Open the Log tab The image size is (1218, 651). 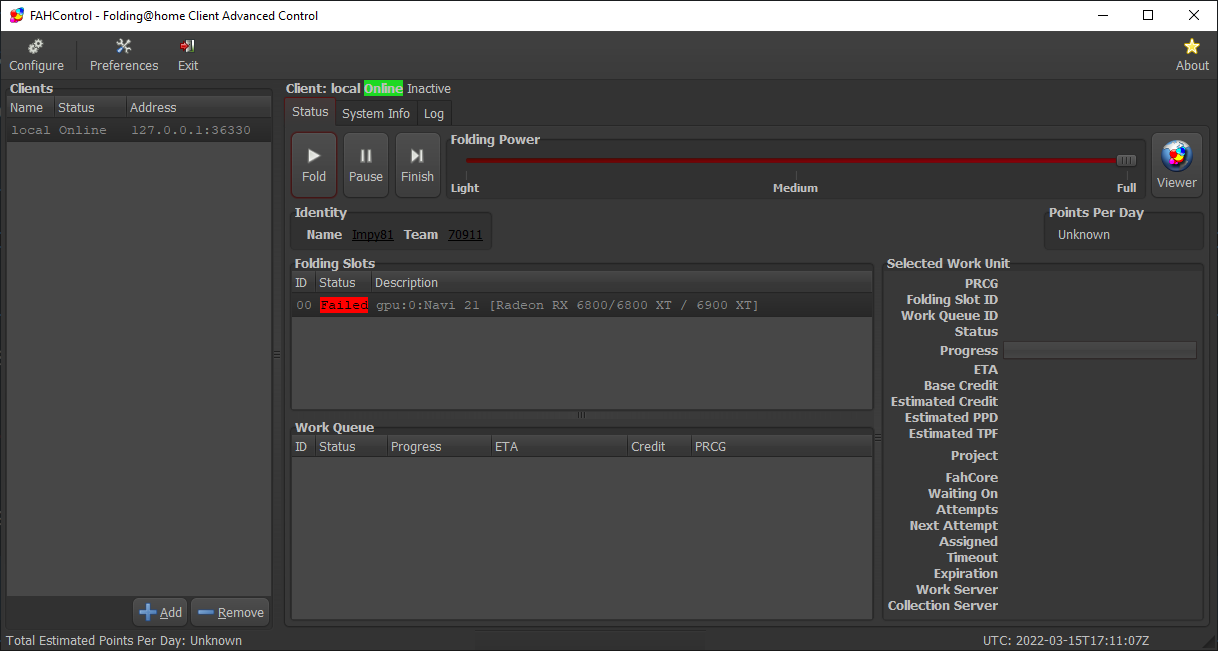(x=434, y=113)
